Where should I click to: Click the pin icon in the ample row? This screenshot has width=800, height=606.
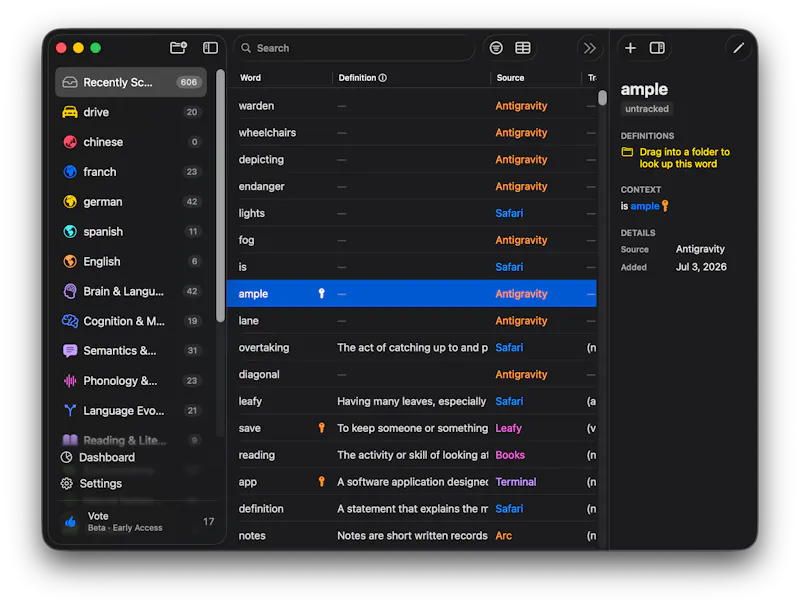click(x=321, y=293)
